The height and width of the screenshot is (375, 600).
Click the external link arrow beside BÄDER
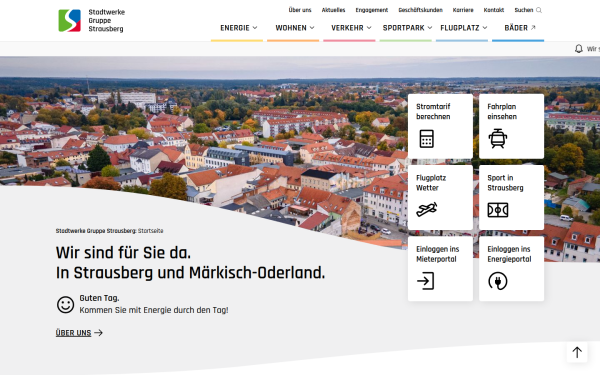pyautogui.click(x=533, y=28)
